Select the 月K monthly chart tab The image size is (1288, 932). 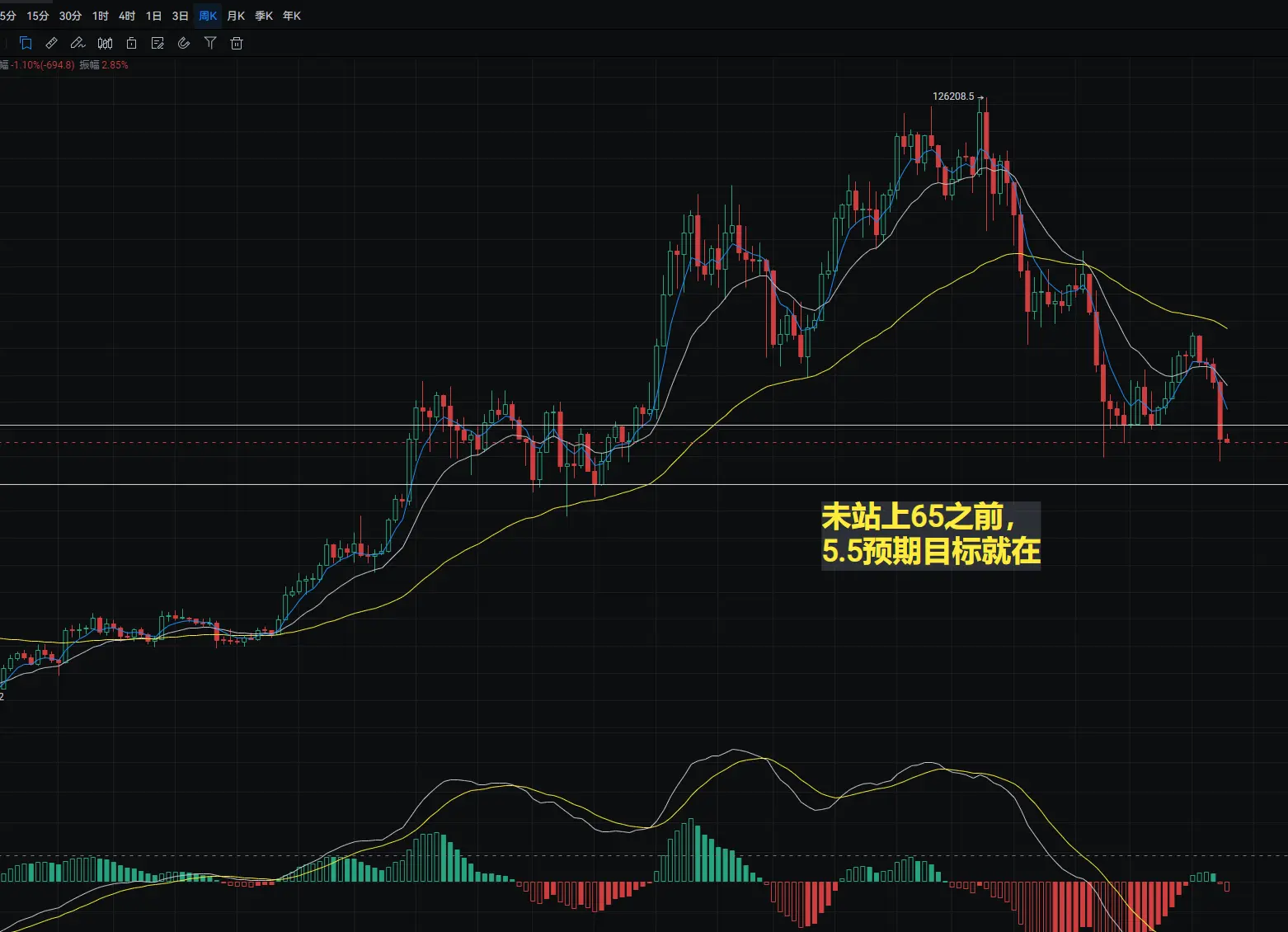pyautogui.click(x=236, y=16)
